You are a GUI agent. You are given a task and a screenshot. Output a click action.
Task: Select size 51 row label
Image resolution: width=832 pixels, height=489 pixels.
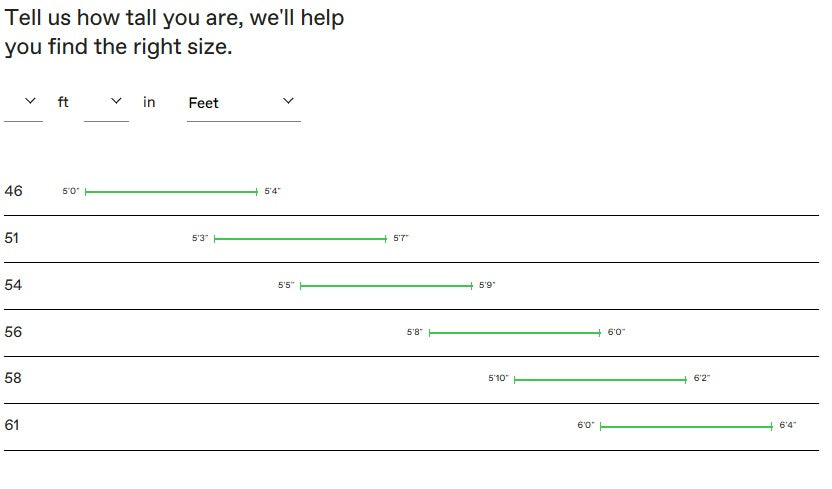coord(12,238)
